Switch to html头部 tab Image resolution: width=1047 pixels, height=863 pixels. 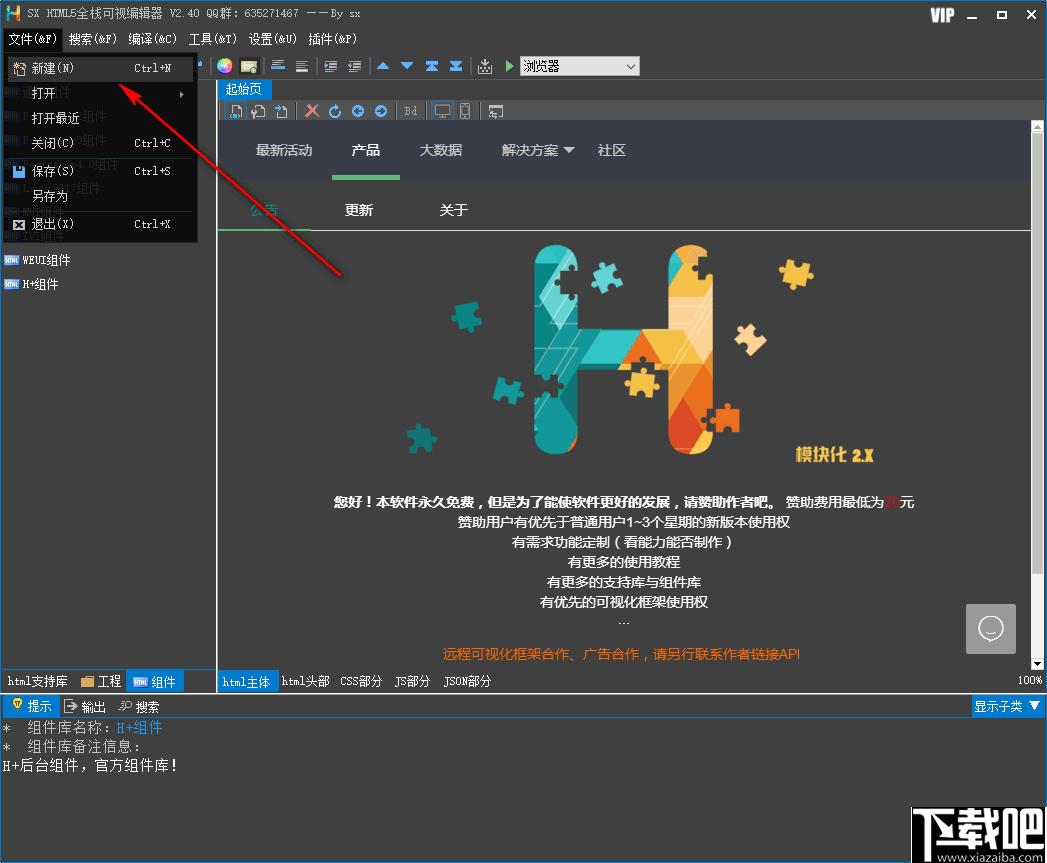305,681
